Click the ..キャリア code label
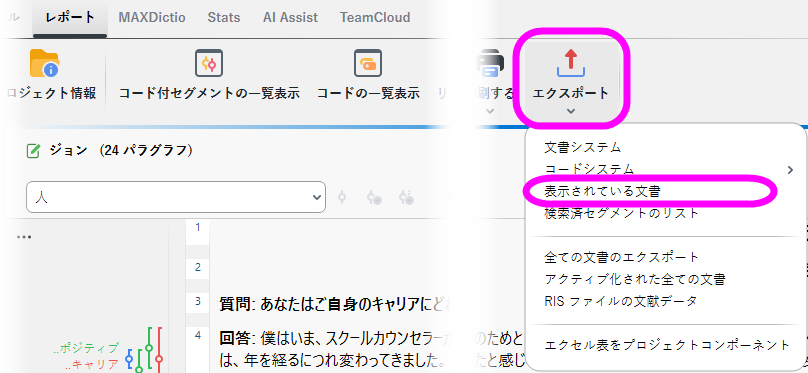This screenshot has height=373, width=808. [x=92, y=365]
